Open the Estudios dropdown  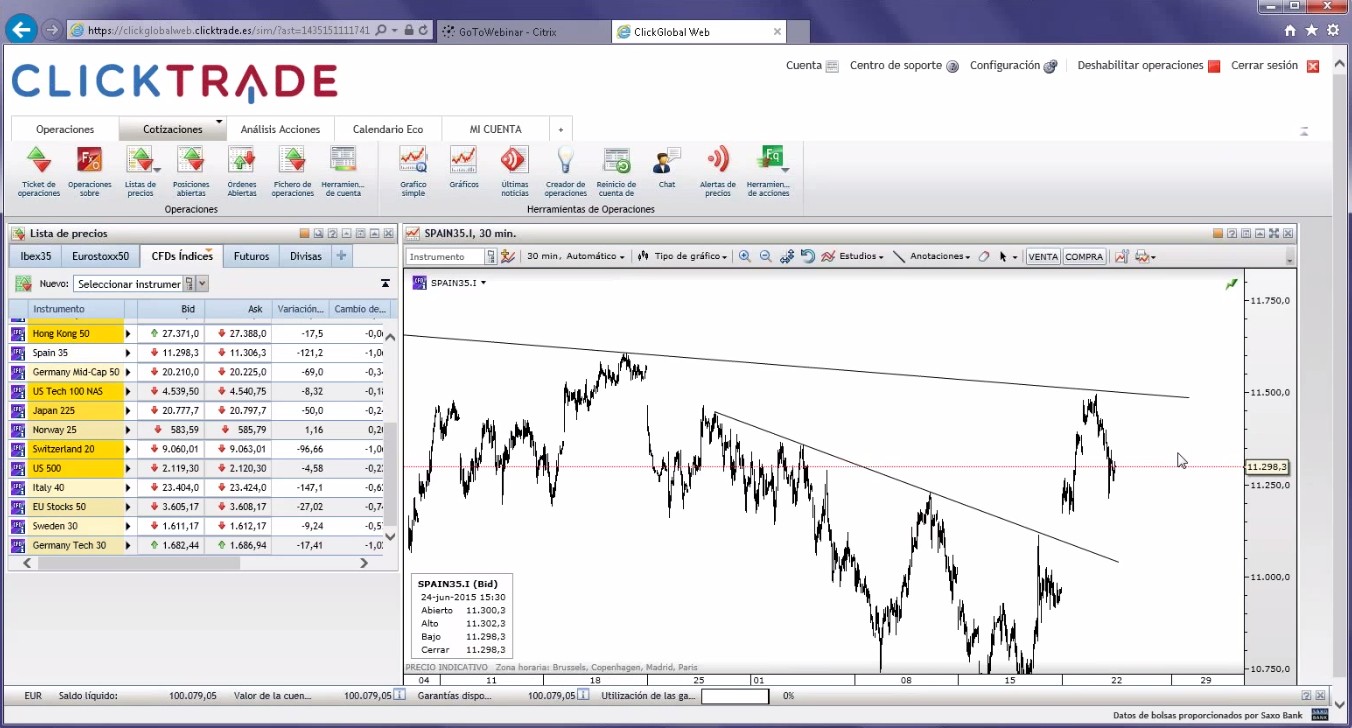pyautogui.click(x=853, y=257)
